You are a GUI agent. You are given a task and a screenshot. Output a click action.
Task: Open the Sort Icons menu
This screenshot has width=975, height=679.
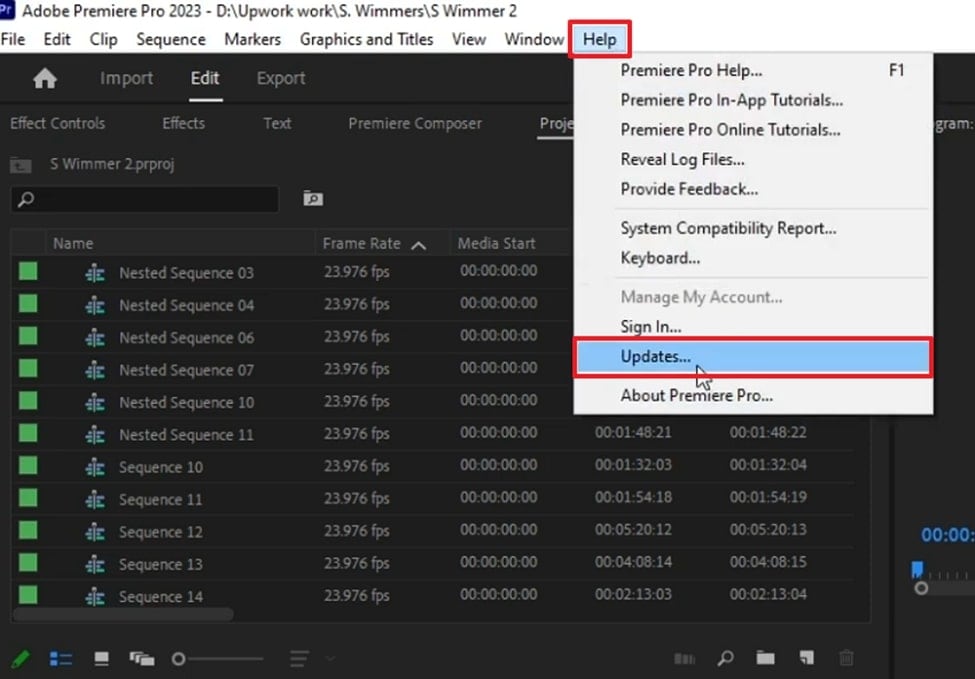coord(299,658)
